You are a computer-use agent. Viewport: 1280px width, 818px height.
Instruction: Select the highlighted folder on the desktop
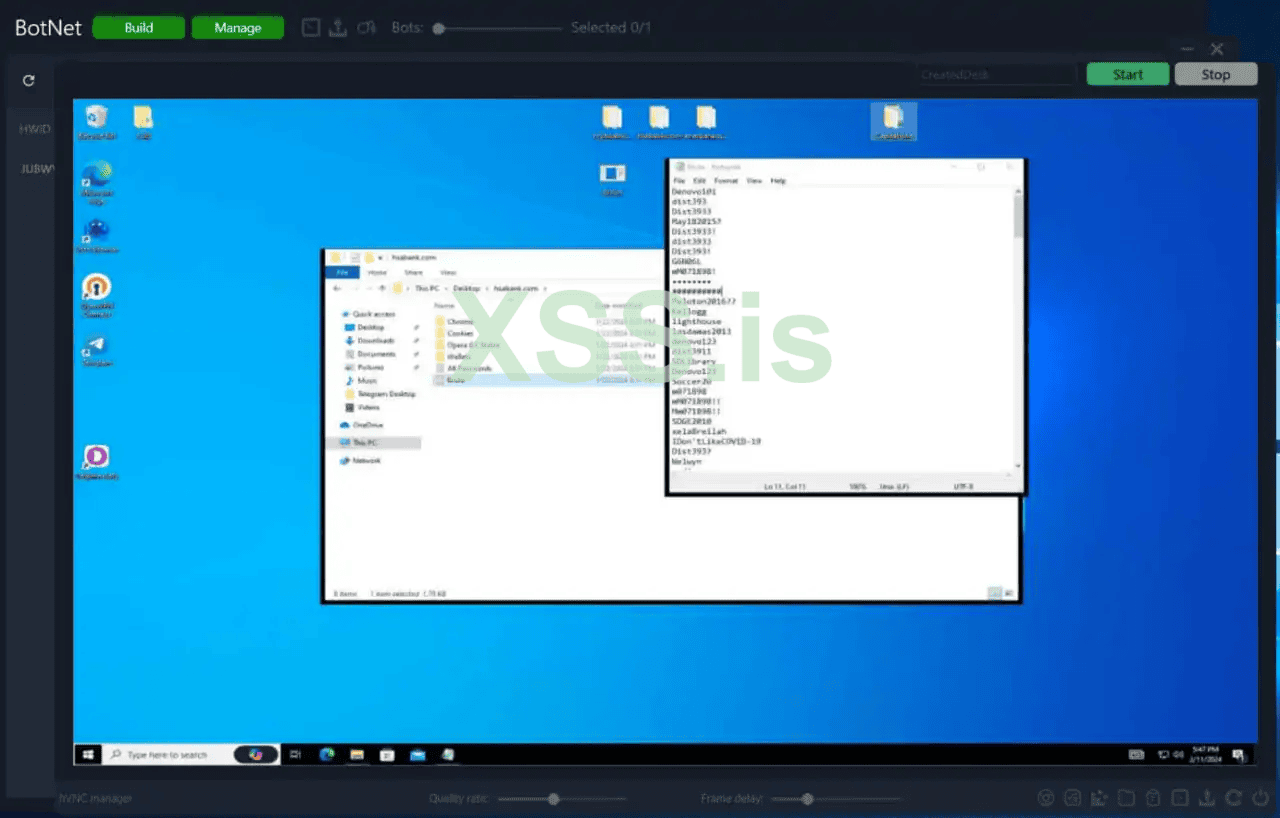[894, 122]
